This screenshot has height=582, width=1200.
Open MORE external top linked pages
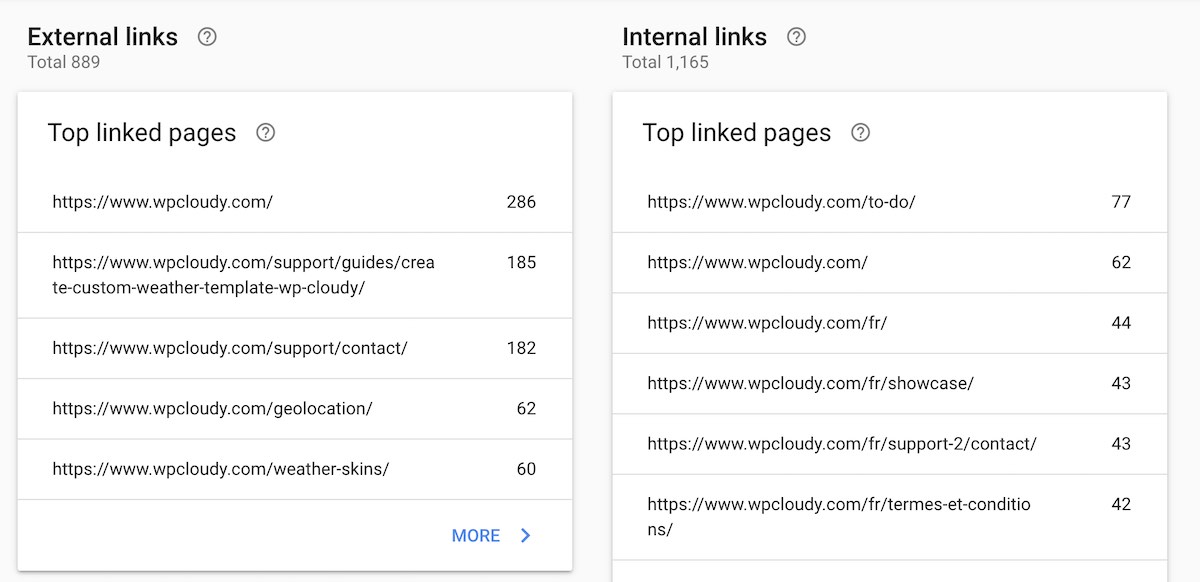click(492, 536)
